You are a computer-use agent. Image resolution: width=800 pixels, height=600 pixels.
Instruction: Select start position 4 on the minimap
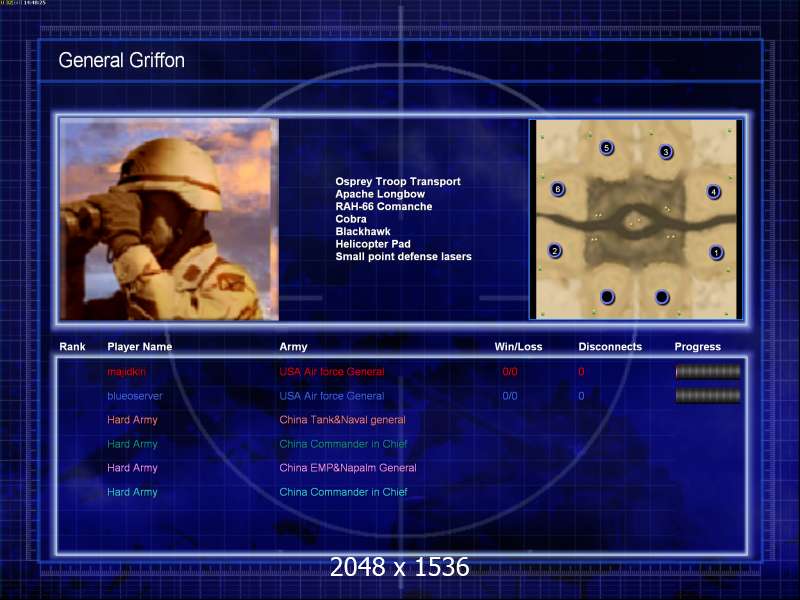coord(713,192)
